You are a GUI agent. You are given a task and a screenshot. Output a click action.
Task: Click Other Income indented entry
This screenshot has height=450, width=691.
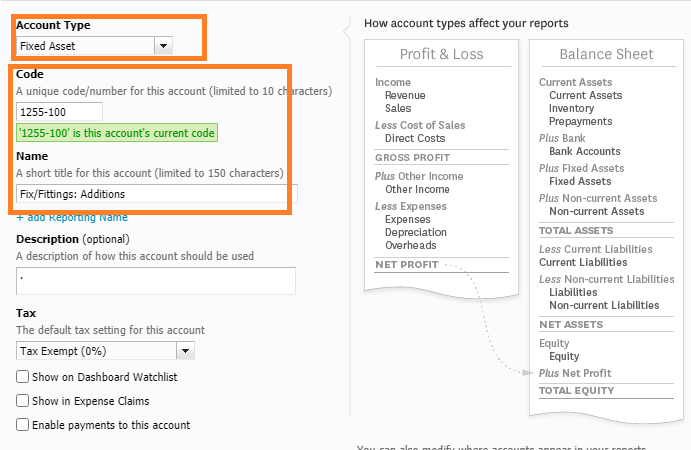(417, 190)
